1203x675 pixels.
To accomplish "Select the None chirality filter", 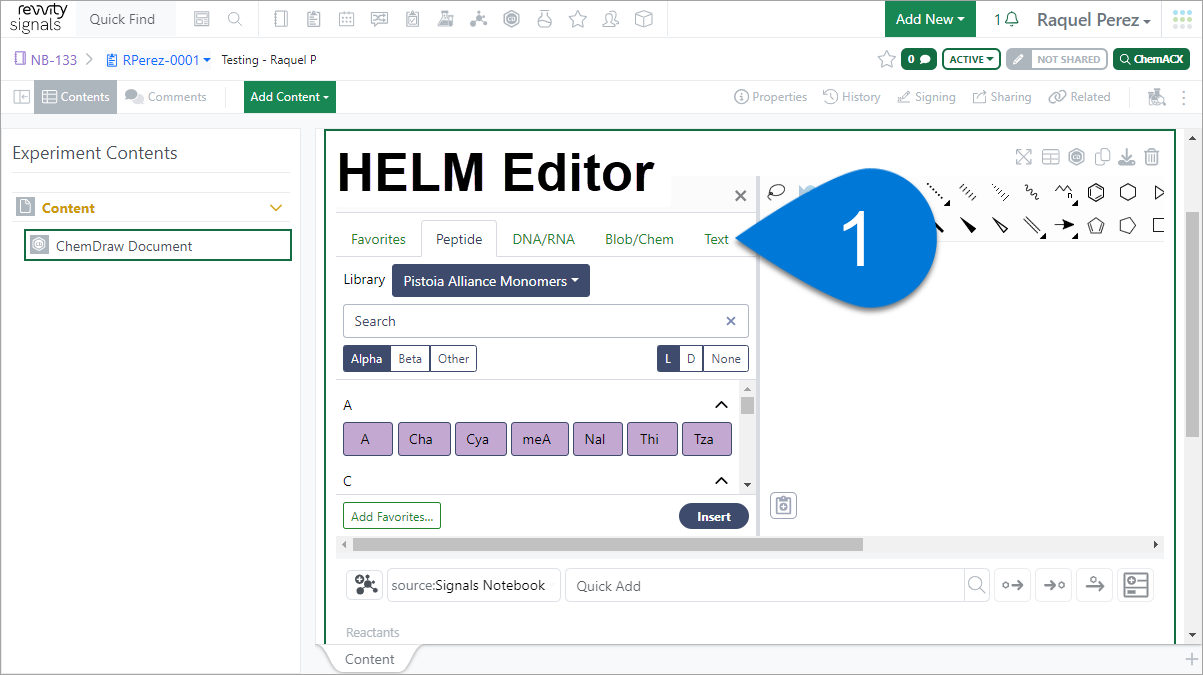I will tap(726, 359).
